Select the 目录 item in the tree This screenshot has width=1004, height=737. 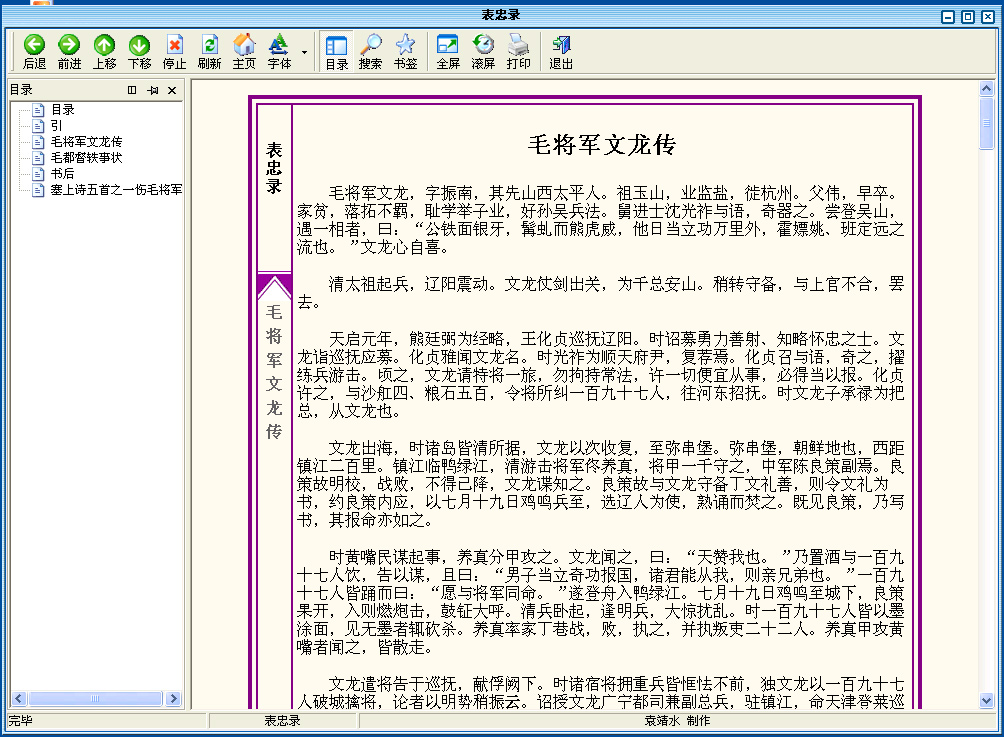(63, 109)
